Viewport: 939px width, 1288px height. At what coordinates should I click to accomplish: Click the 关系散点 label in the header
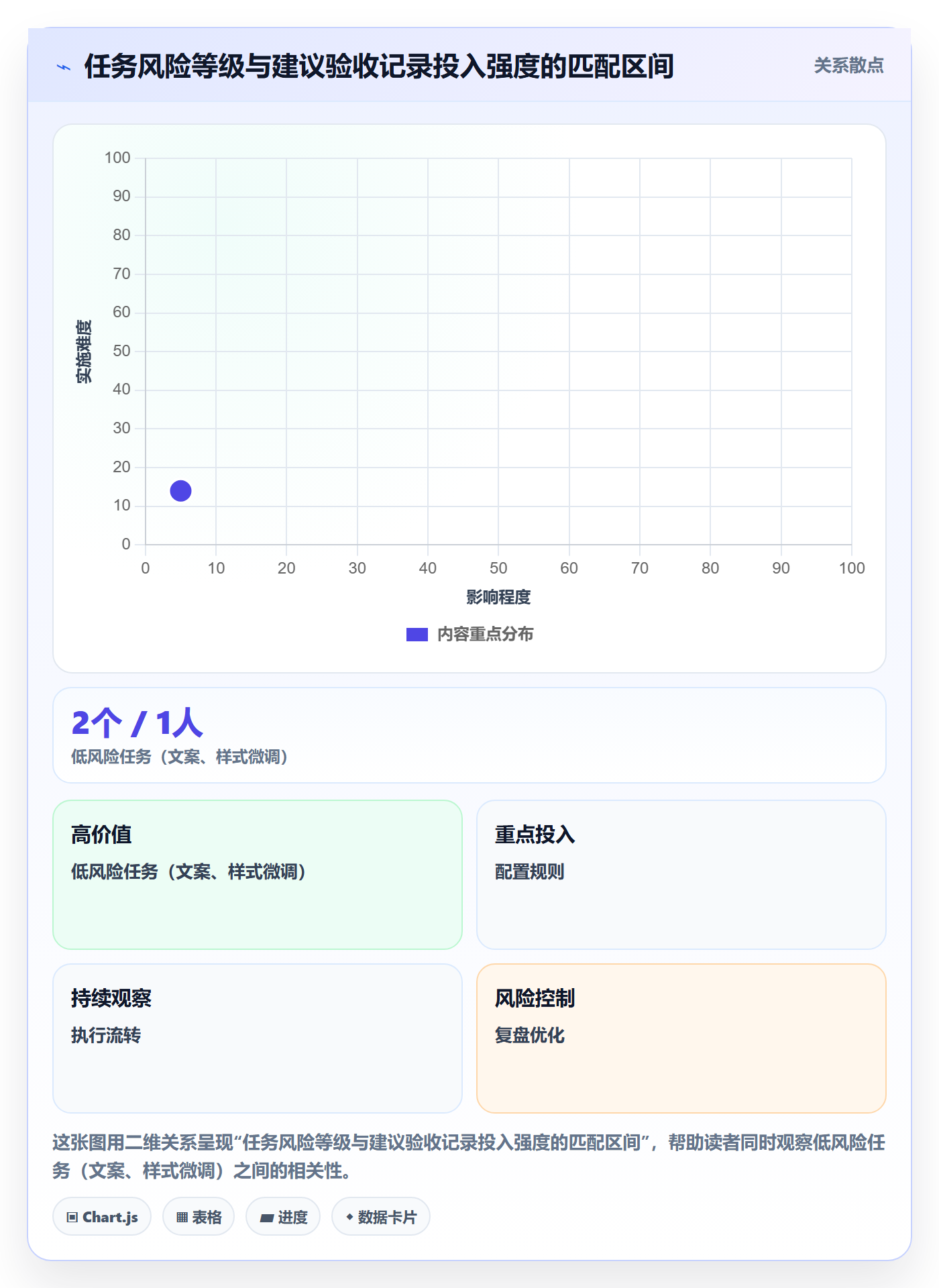[x=848, y=66]
